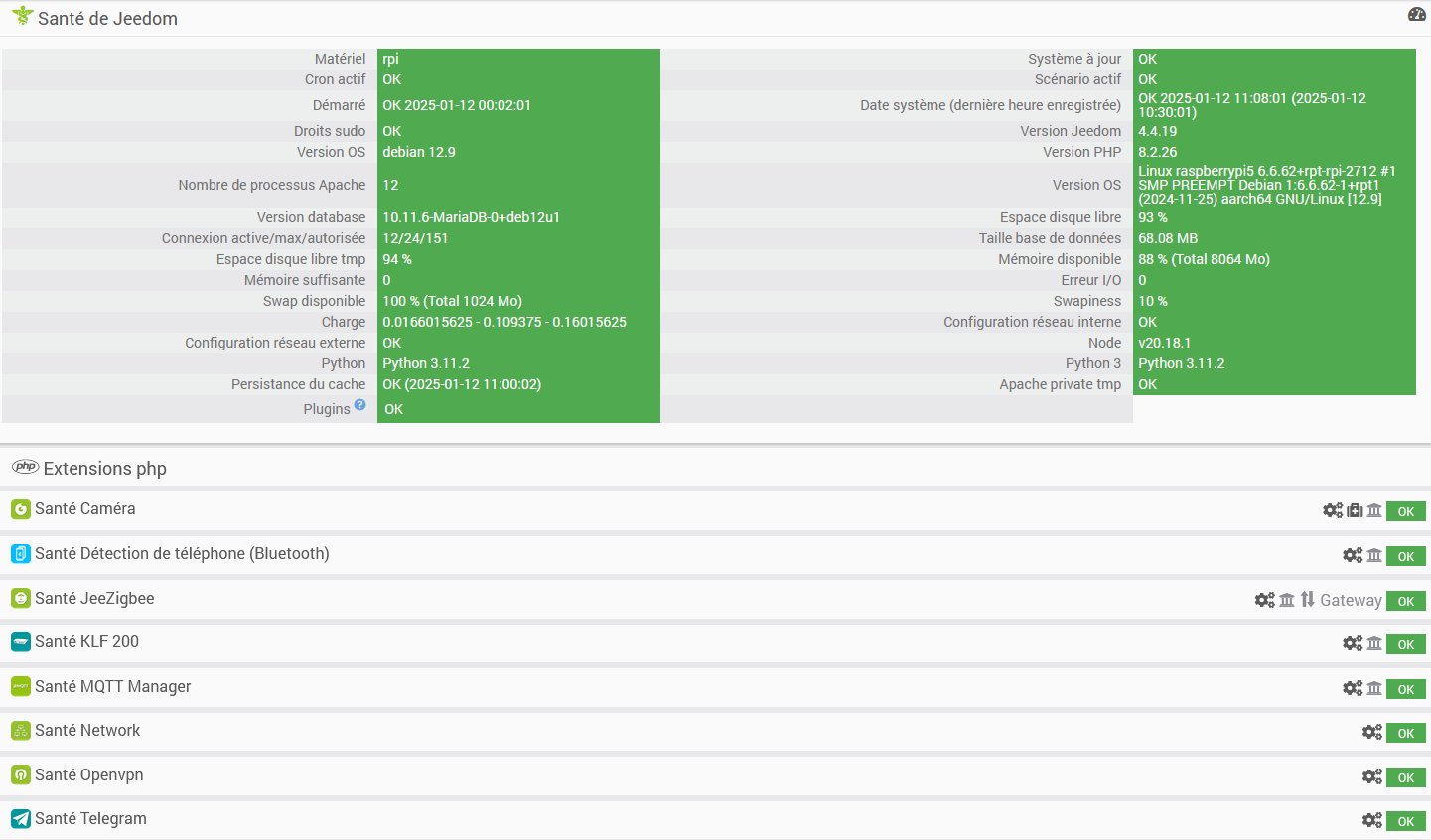Open Santé KLF 200 gears icon
The height and width of the screenshot is (840, 1431).
(x=1353, y=643)
